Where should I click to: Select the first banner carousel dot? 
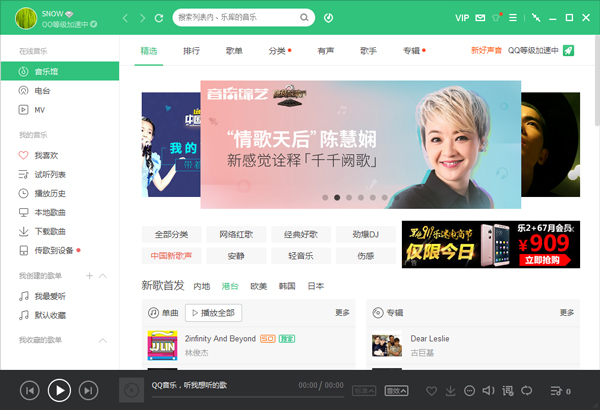point(325,198)
